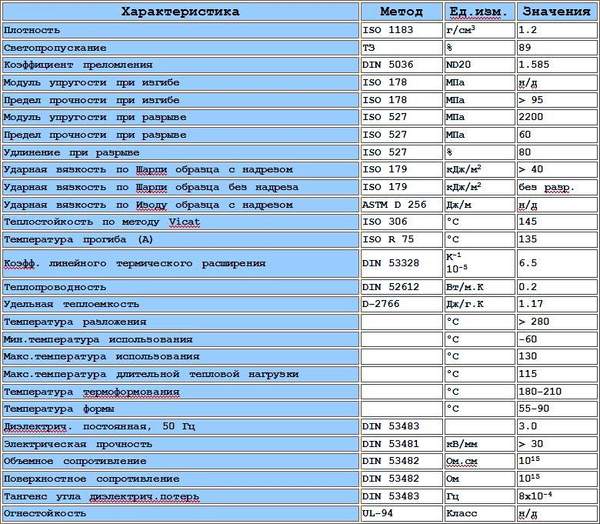This screenshot has height=524, width=600.
Task: Click the misspelled word Шарпи with notch
Action: pos(152,170)
